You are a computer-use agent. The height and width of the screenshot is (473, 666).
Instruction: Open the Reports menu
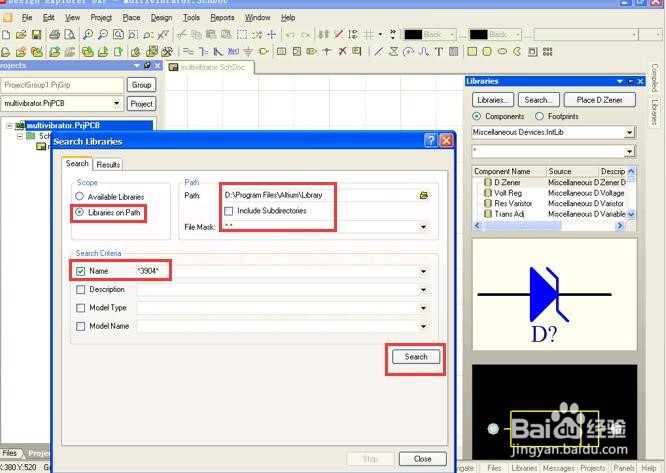tap(222, 17)
